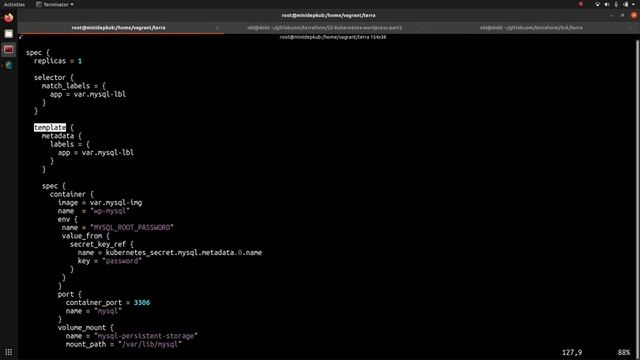Click the microphone indicator in top bar
Image resolution: width=640 pixels, height=360 pixels.
[x=616, y=4]
